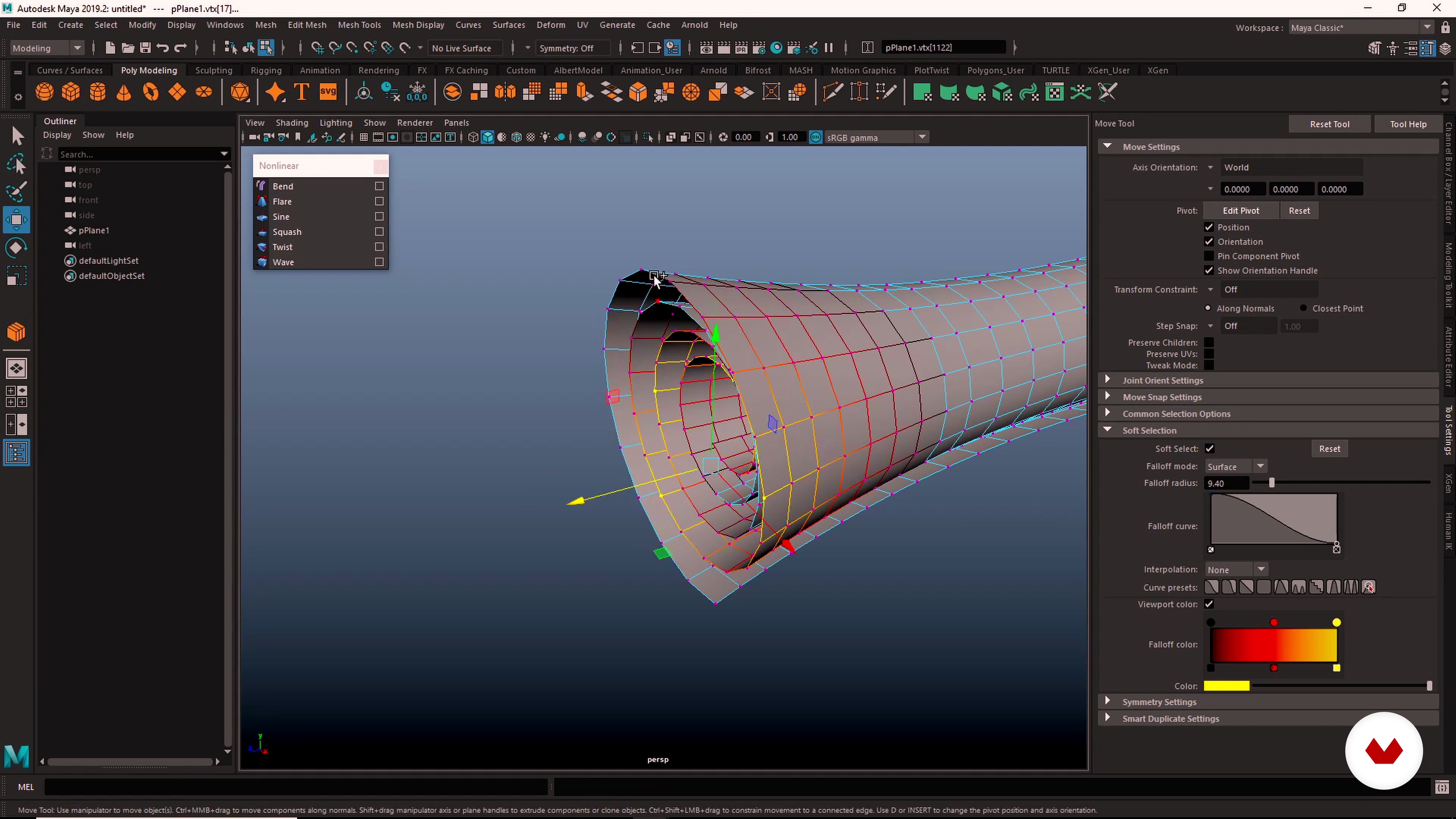Click the pivot Reset button
The height and width of the screenshot is (819, 1456).
(x=1299, y=210)
